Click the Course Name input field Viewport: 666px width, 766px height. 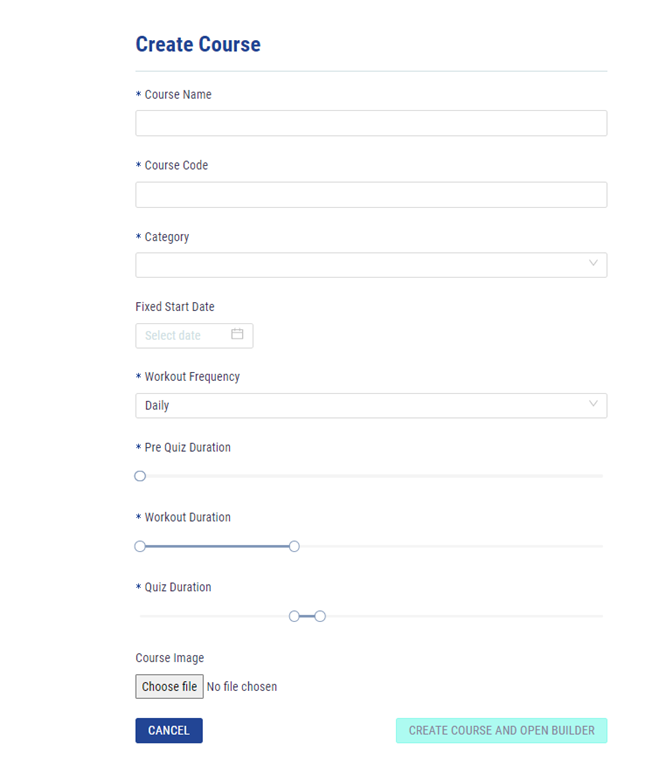click(x=370, y=123)
